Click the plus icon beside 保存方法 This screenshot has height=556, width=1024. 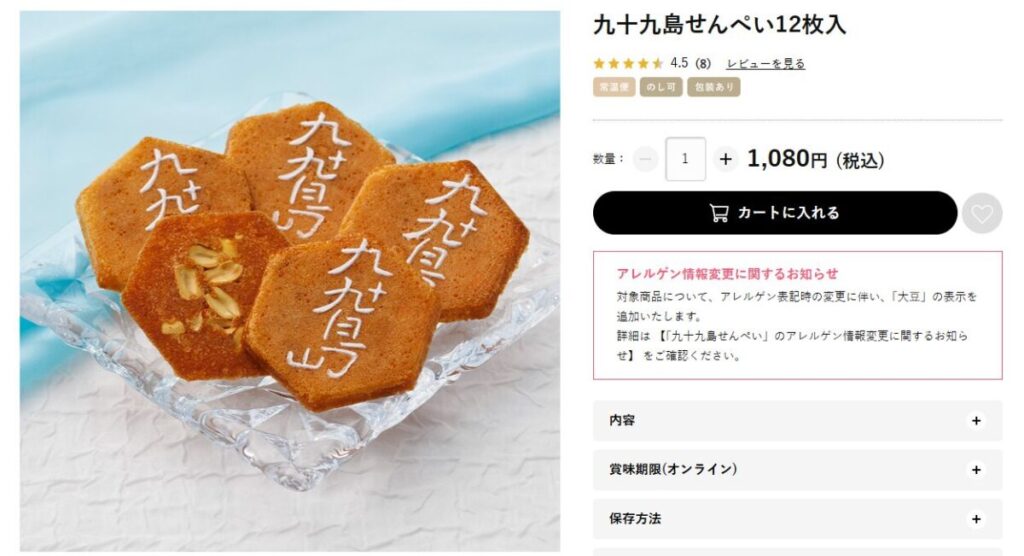pyautogui.click(x=976, y=519)
